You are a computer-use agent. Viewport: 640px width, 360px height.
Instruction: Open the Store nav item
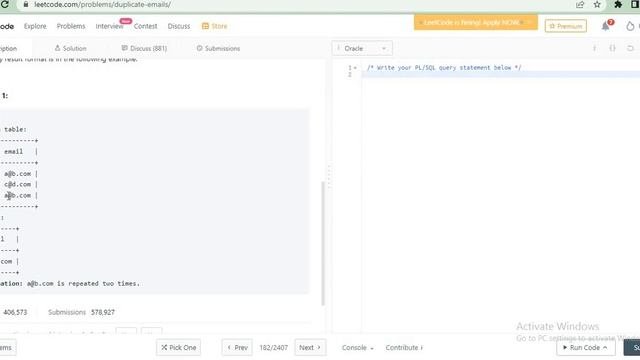(215, 26)
